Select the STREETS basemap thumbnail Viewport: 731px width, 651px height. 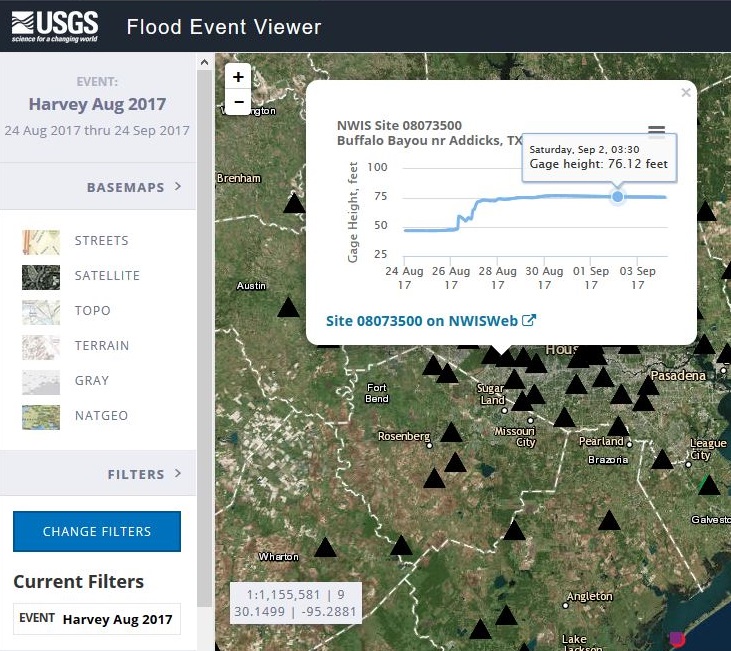tap(41, 242)
